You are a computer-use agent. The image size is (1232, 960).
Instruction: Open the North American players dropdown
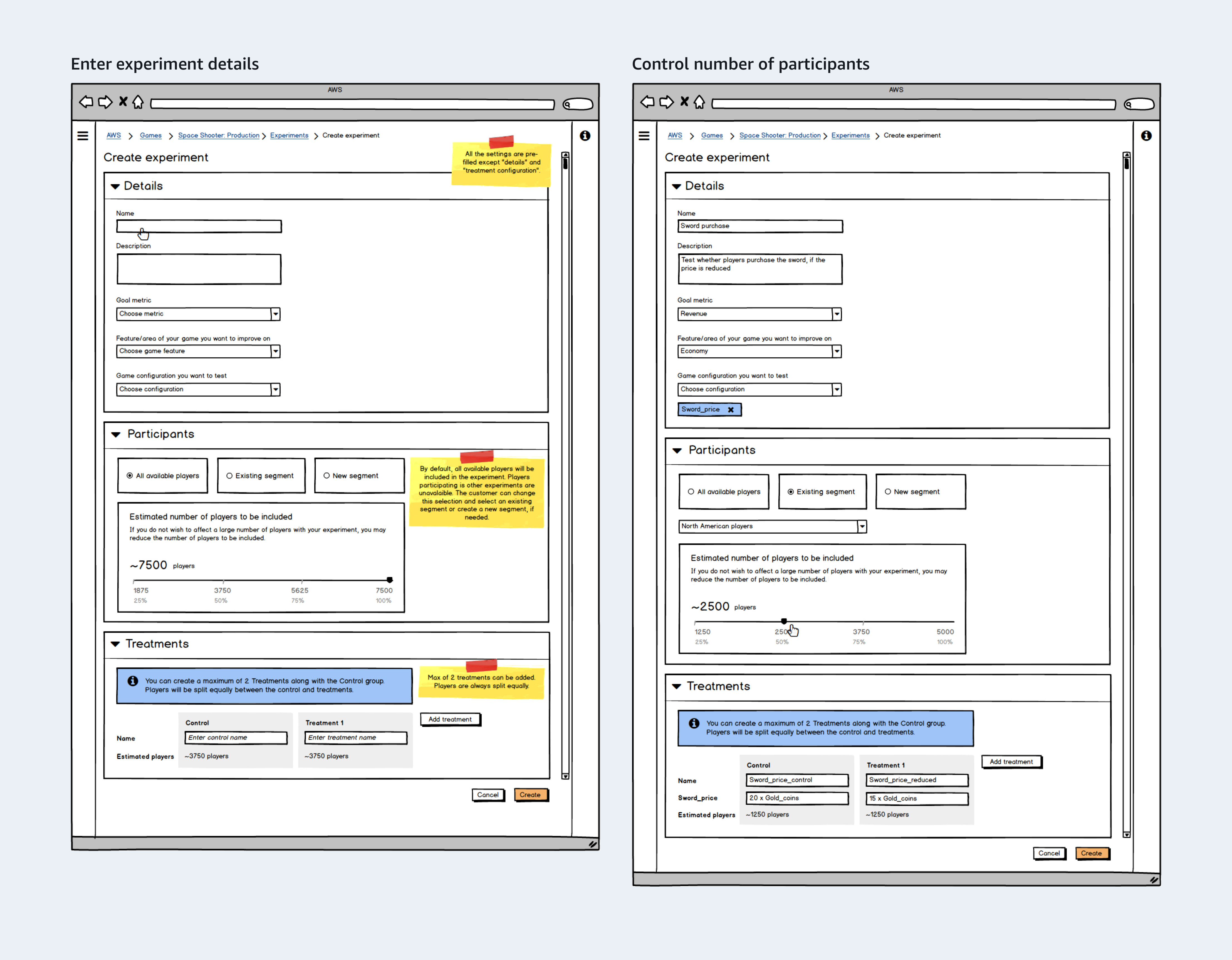(773, 527)
